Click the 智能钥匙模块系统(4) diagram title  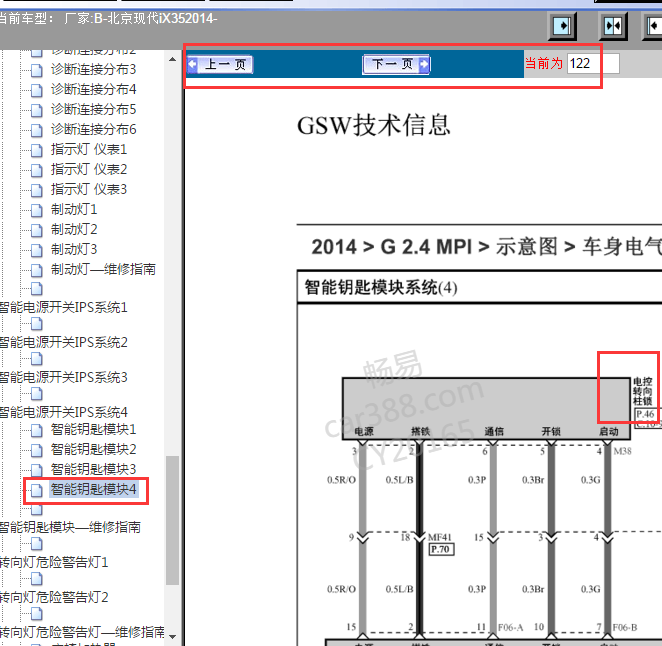point(381,288)
